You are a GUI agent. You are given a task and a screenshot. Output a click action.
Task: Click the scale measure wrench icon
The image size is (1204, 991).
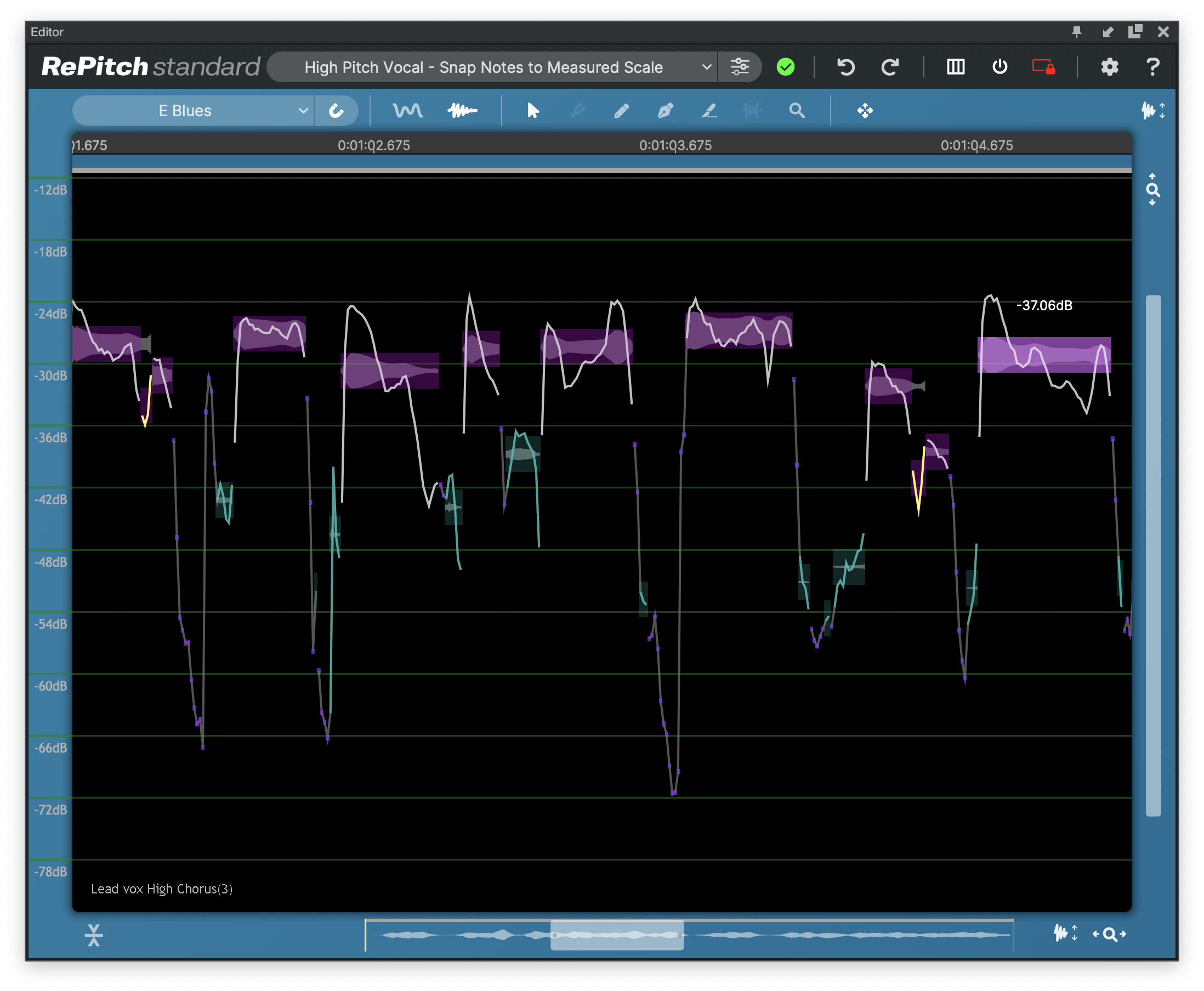pyautogui.click(x=336, y=111)
